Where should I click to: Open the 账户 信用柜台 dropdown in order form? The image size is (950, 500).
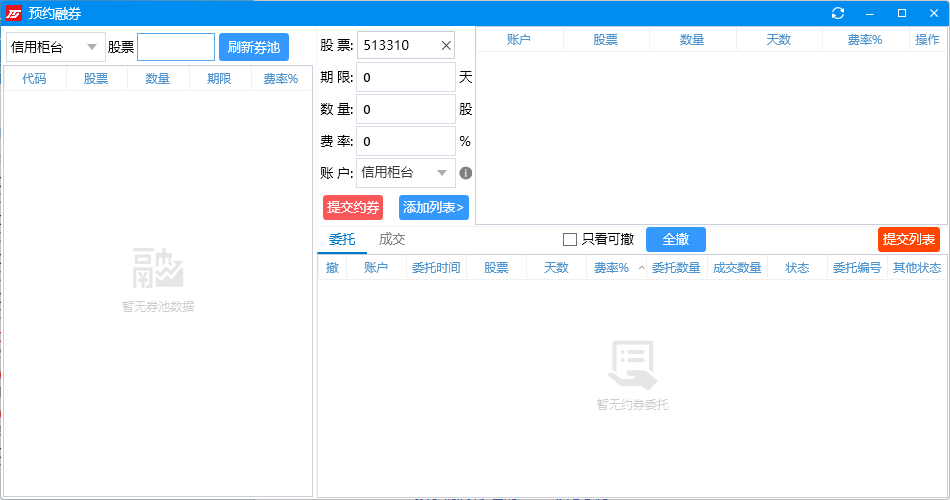tap(406, 173)
